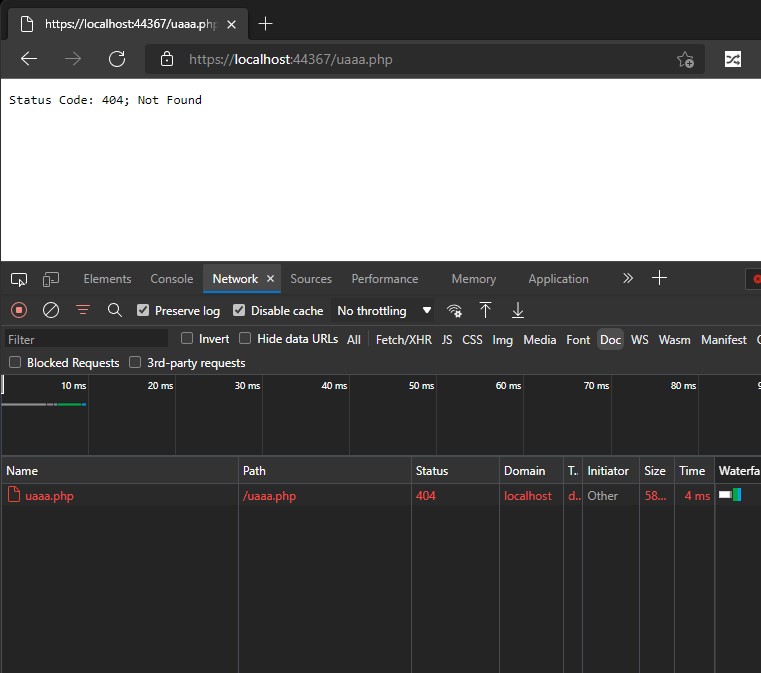
Task: Click the 404 status cell
Action: click(x=426, y=495)
